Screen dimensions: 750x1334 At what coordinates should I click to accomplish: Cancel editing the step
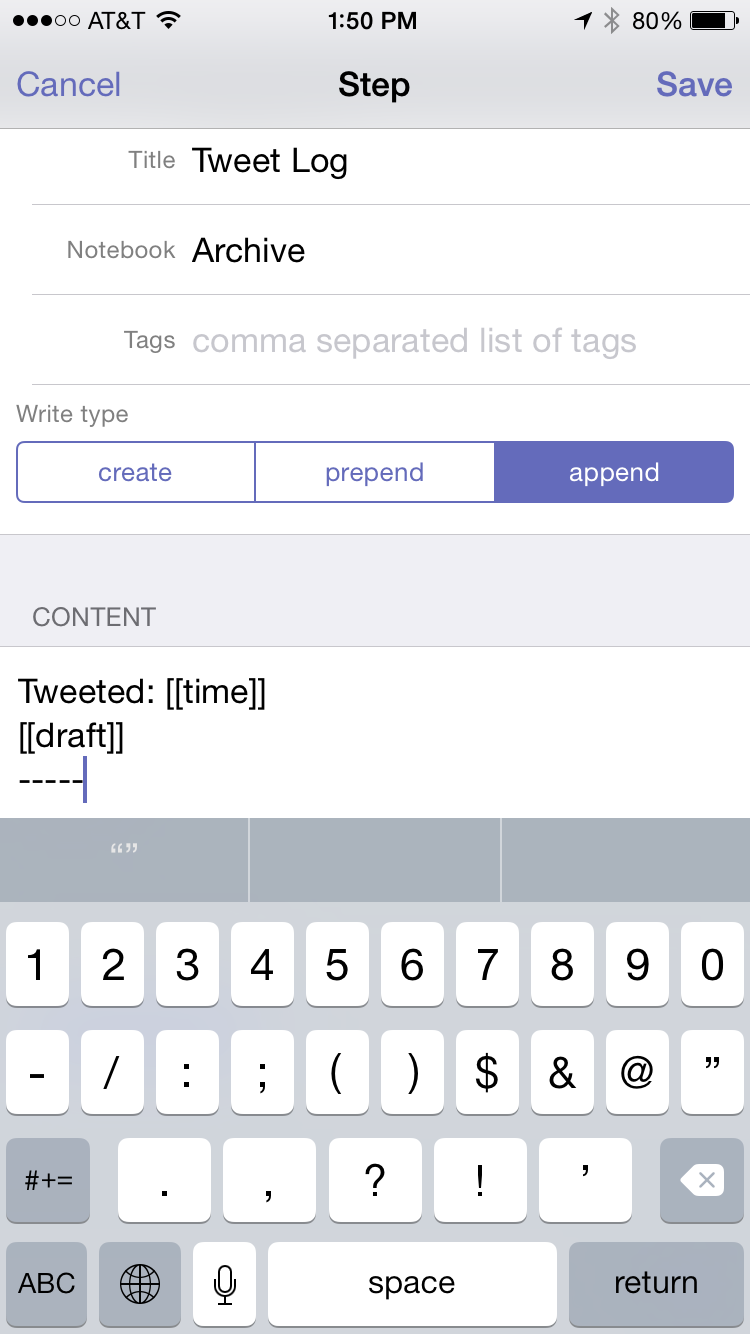(69, 84)
